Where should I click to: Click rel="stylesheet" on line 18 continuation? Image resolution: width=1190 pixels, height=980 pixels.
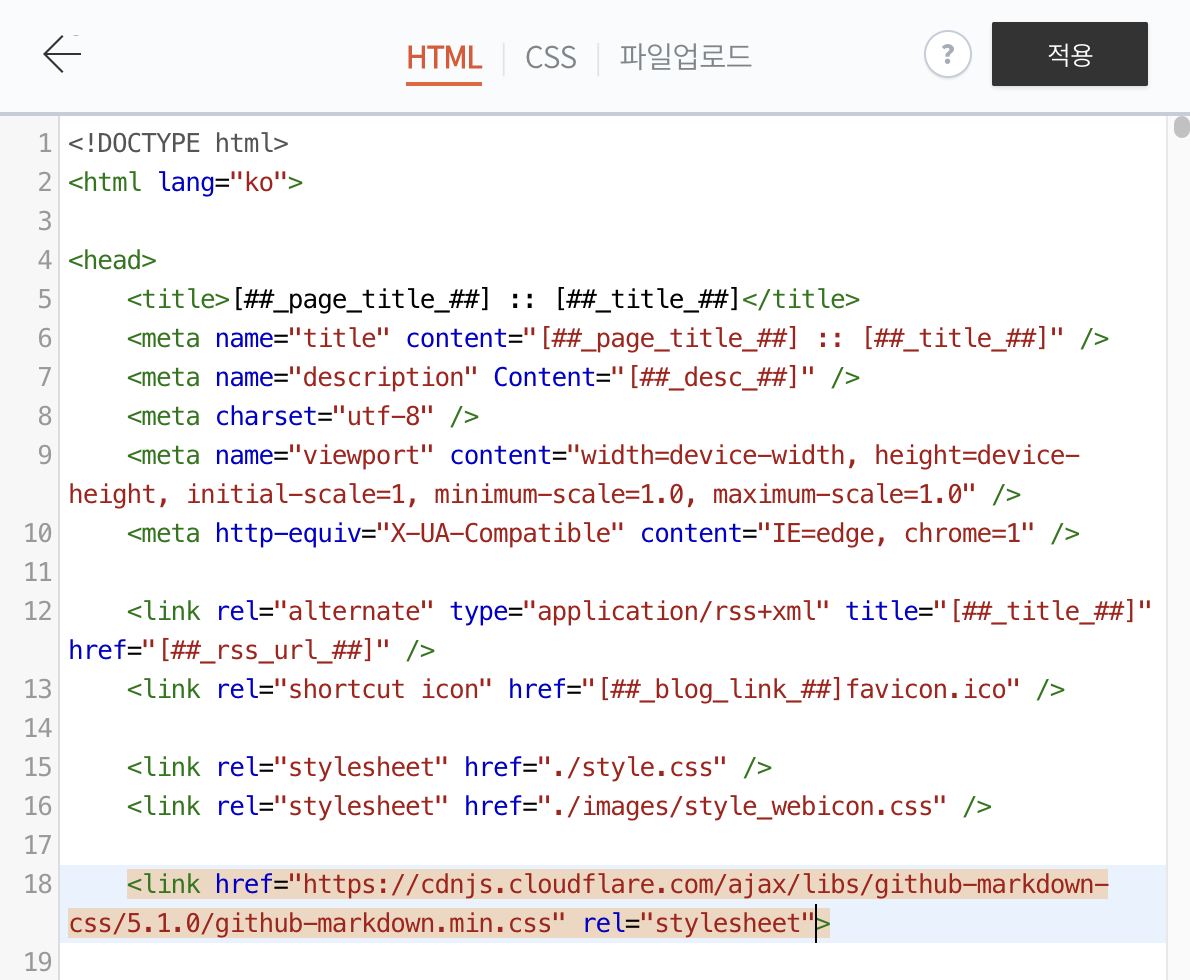pos(698,923)
